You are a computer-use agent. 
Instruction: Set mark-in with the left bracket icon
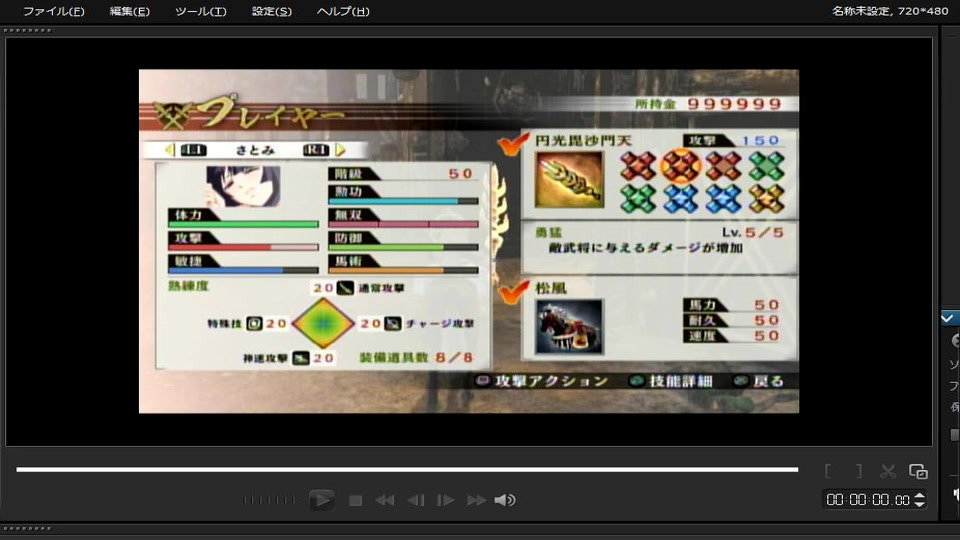point(828,471)
